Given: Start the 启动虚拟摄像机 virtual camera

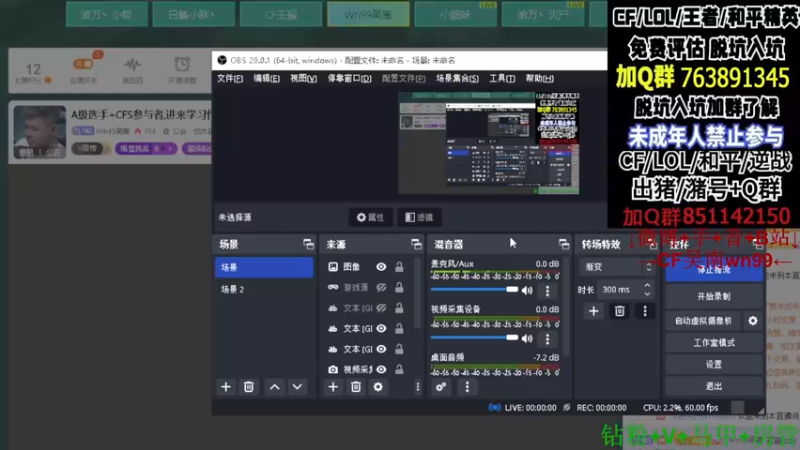Looking at the screenshot, I should (703, 321).
